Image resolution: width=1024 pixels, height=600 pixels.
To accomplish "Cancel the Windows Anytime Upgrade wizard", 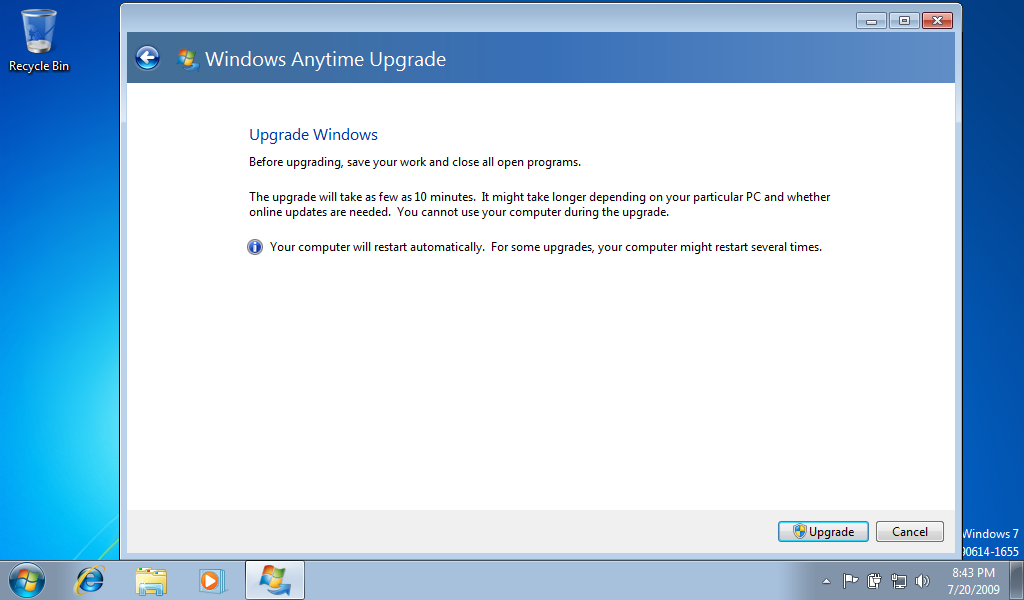I will coord(910,531).
